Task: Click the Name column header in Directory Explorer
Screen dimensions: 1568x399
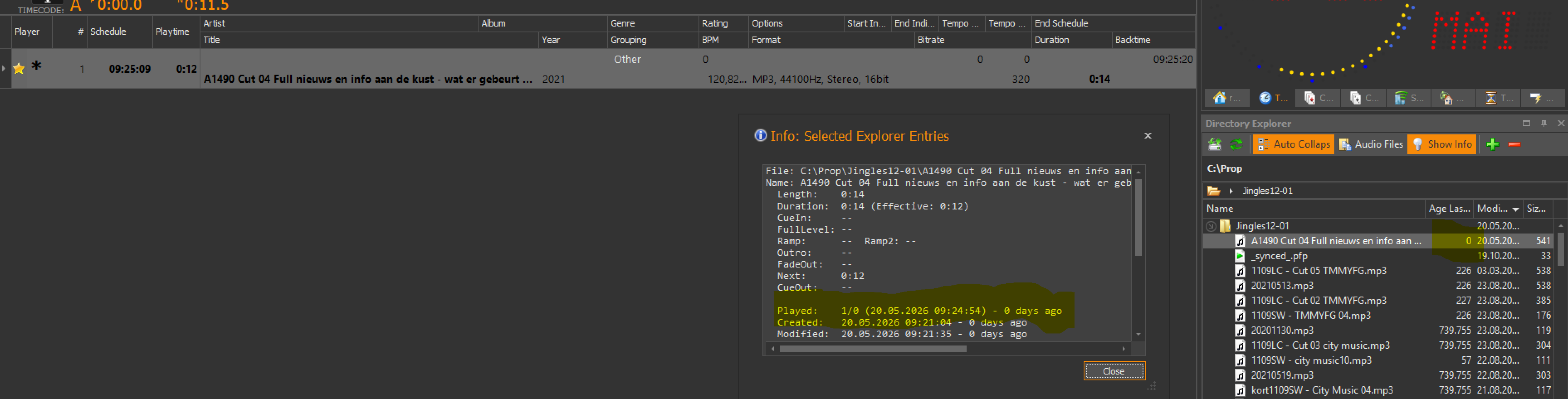Action: 1315,209
